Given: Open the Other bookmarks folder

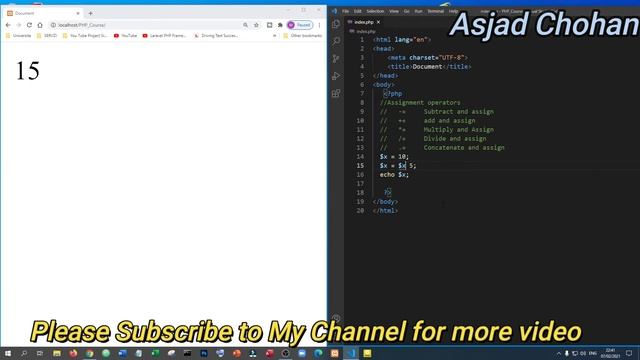Looking at the screenshot, I should tap(302, 36).
